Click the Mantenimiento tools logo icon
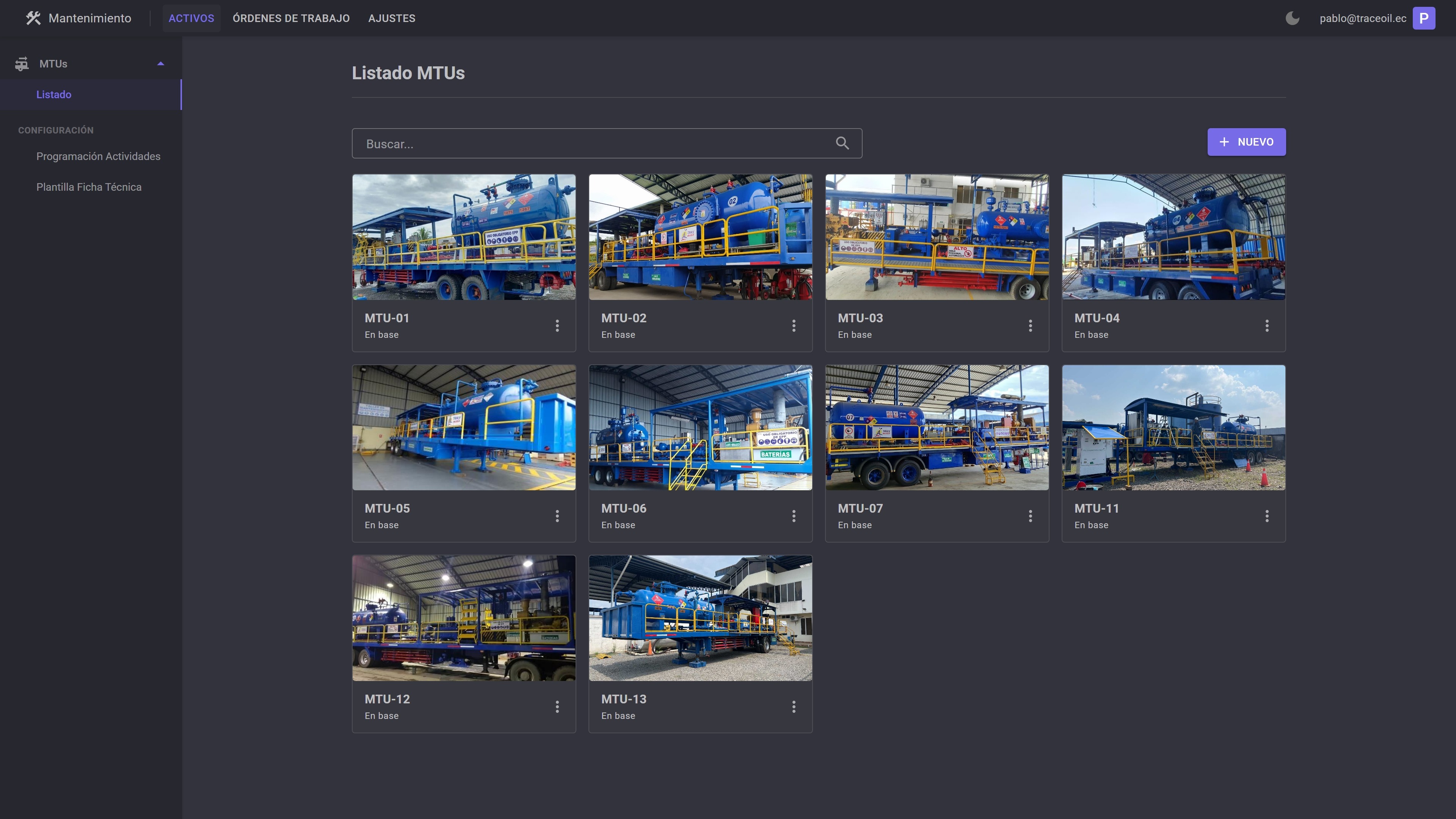1456x819 pixels. tap(33, 18)
